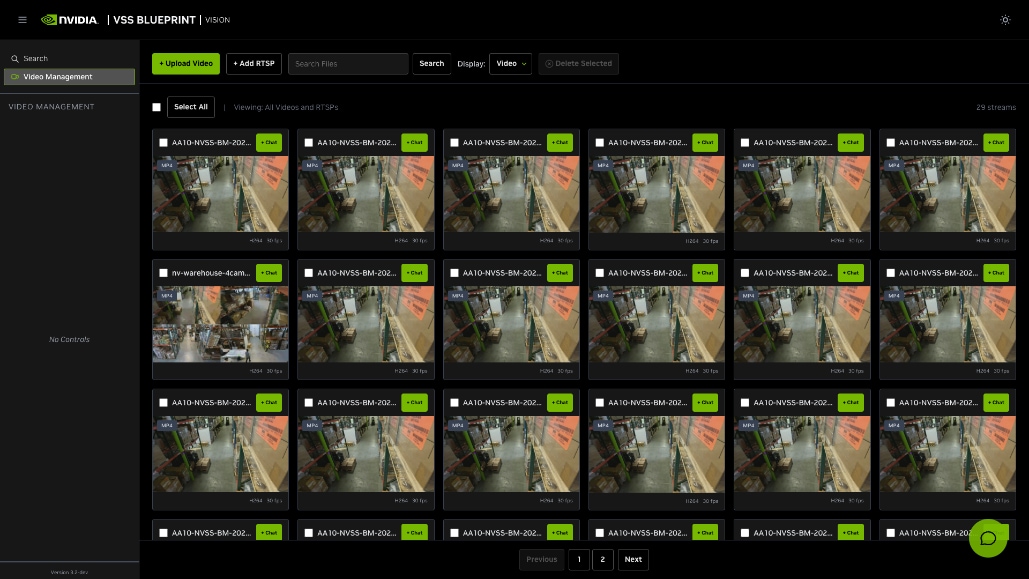The width and height of the screenshot is (1029, 579).
Task: Click the Next page button
Action: click(x=633, y=559)
